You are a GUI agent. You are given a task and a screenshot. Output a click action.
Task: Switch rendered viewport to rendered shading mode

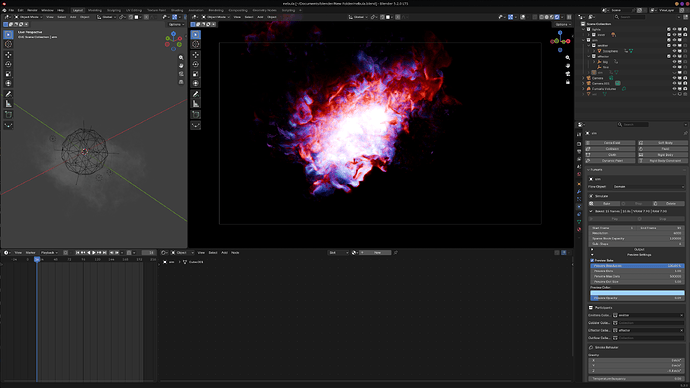click(x=557, y=17)
